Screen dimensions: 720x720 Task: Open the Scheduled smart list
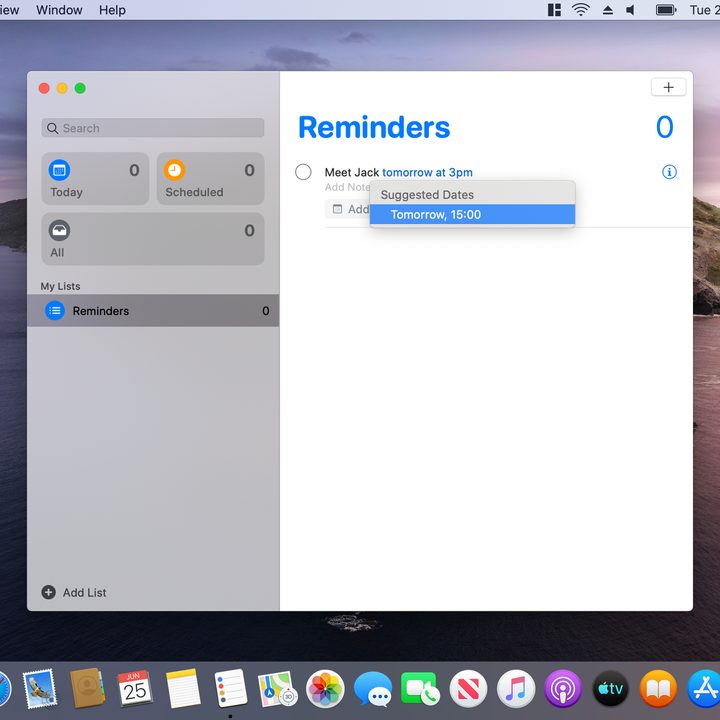tap(210, 179)
